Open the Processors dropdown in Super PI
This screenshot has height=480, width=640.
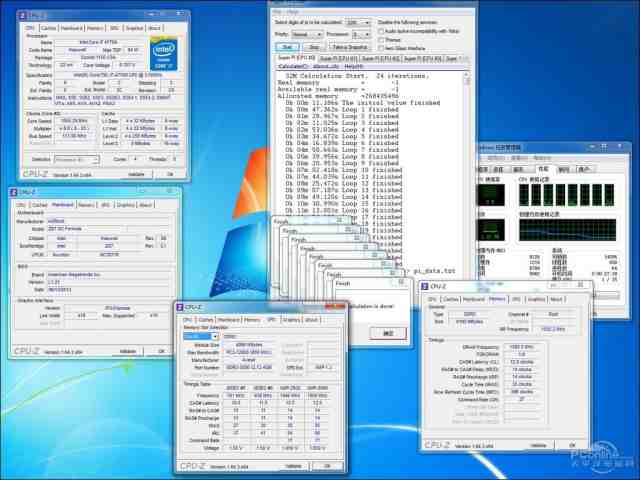pyautogui.click(x=361, y=34)
